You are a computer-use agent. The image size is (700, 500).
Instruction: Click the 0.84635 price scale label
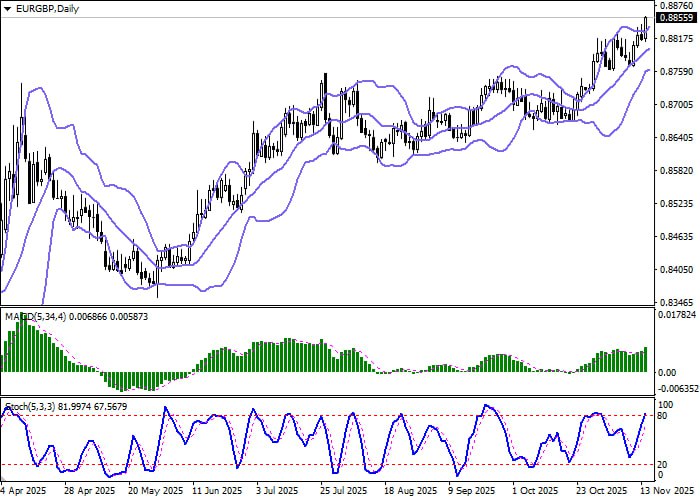677,237
